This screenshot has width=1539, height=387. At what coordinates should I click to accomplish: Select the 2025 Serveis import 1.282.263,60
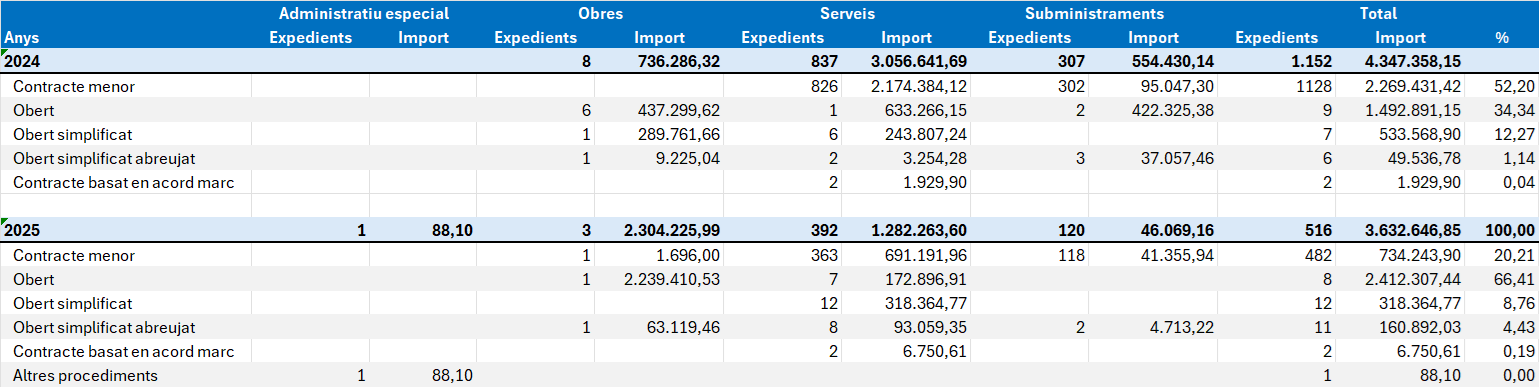click(918, 230)
